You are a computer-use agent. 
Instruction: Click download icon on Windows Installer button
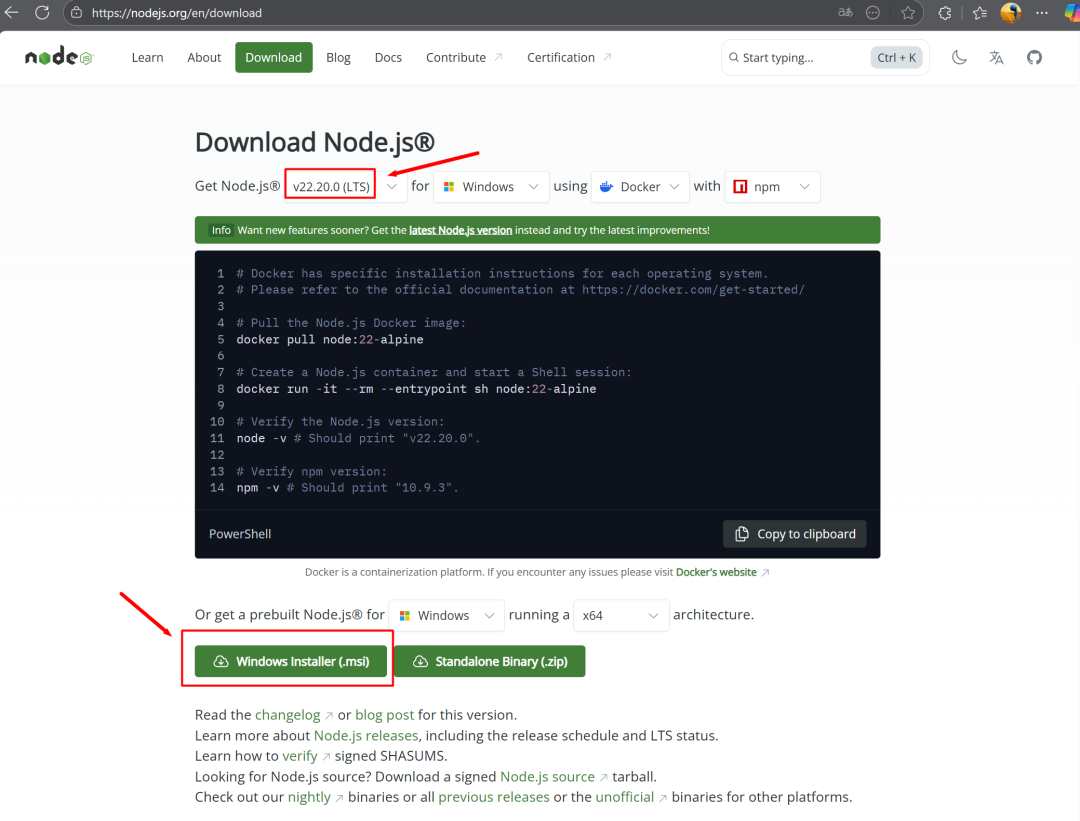tap(220, 661)
